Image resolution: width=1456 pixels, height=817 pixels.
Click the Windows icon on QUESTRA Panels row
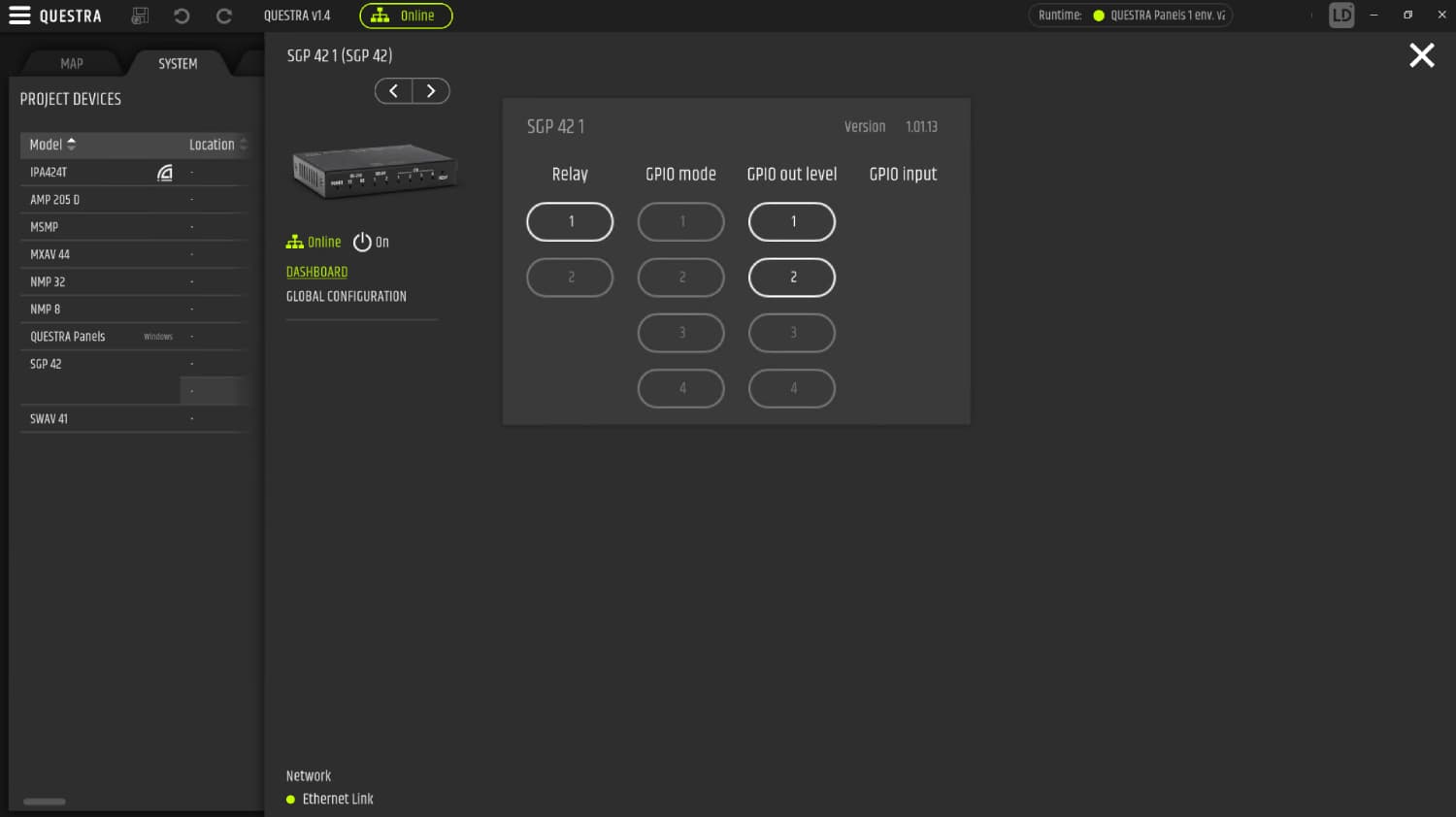click(x=157, y=336)
